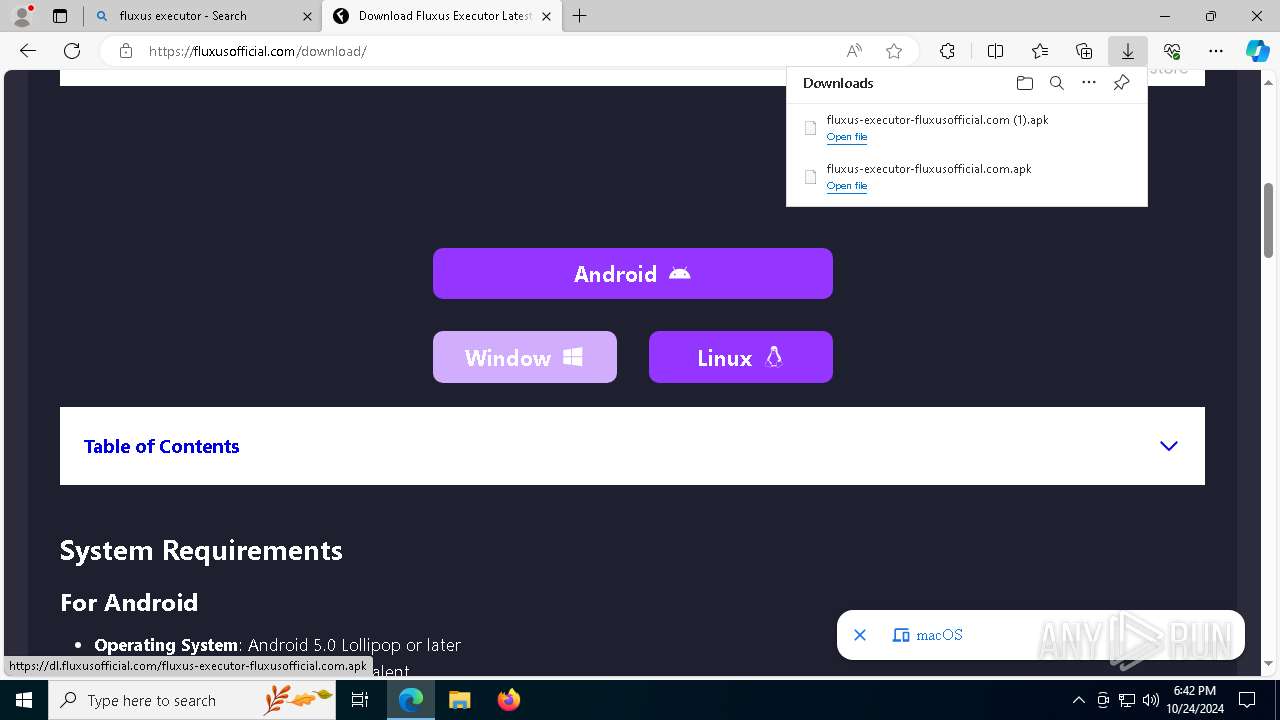This screenshot has width=1280, height=720.
Task: Open a new browser tab
Action: pos(580,16)
